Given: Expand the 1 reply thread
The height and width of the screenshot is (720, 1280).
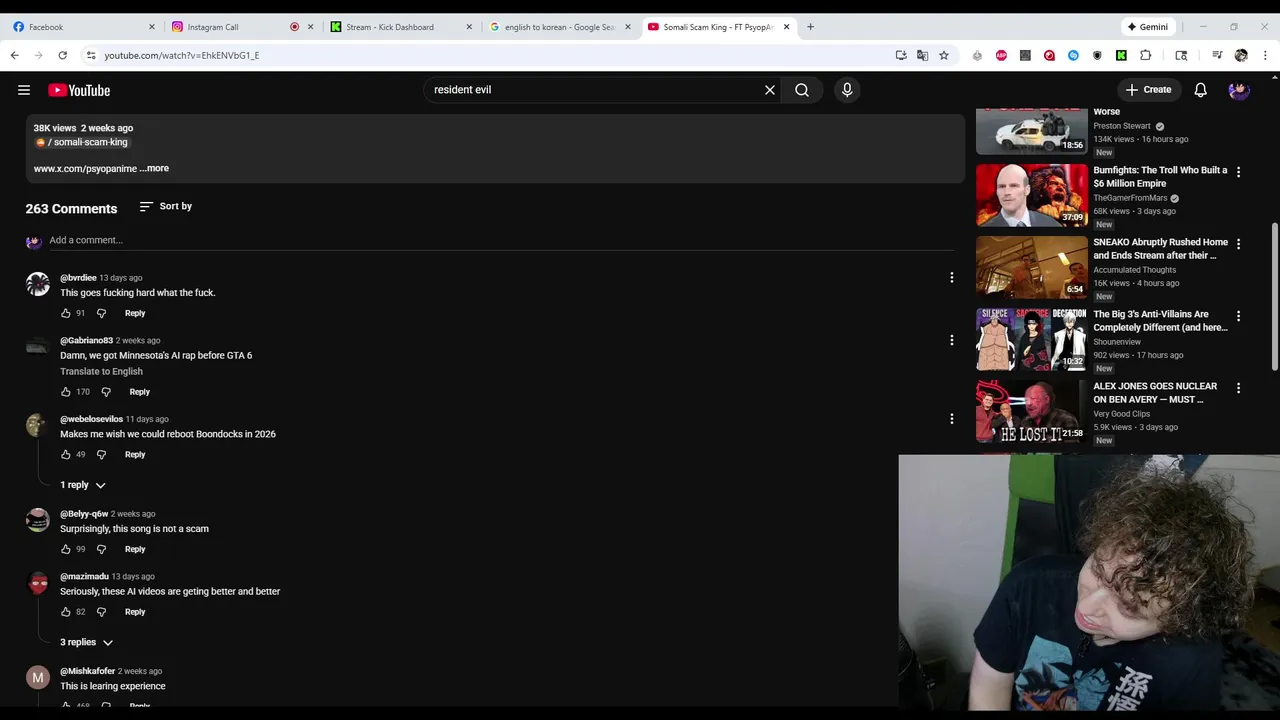Looking at the screenshot, I should tap(83, 485).
